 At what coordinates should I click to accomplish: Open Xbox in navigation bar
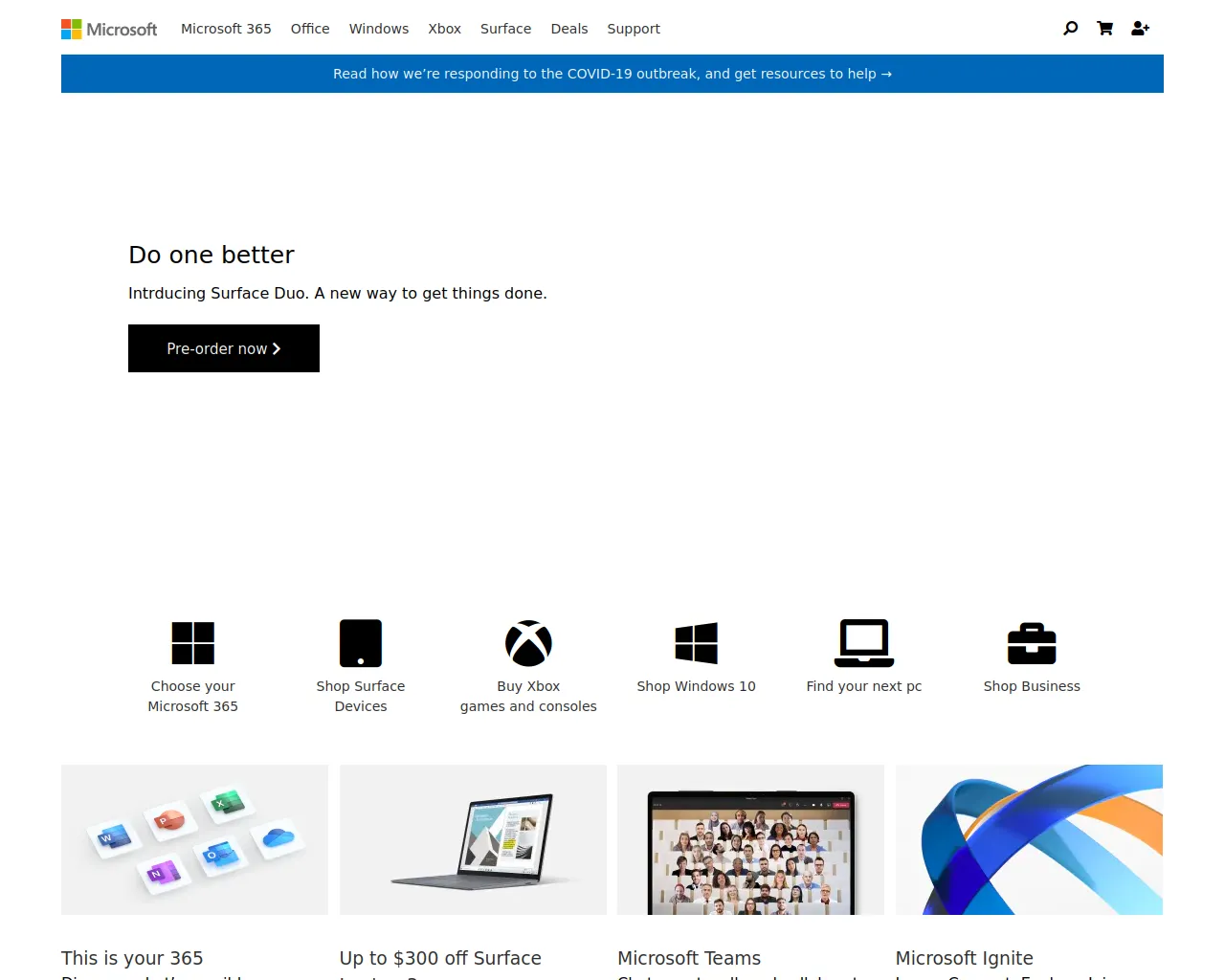[x=445, y=29]
